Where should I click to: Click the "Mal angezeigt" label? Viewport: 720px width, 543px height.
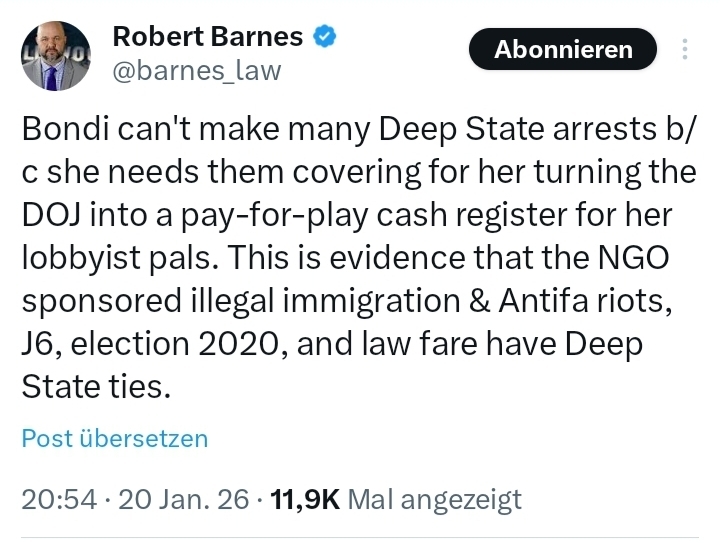tap(435, 499)
